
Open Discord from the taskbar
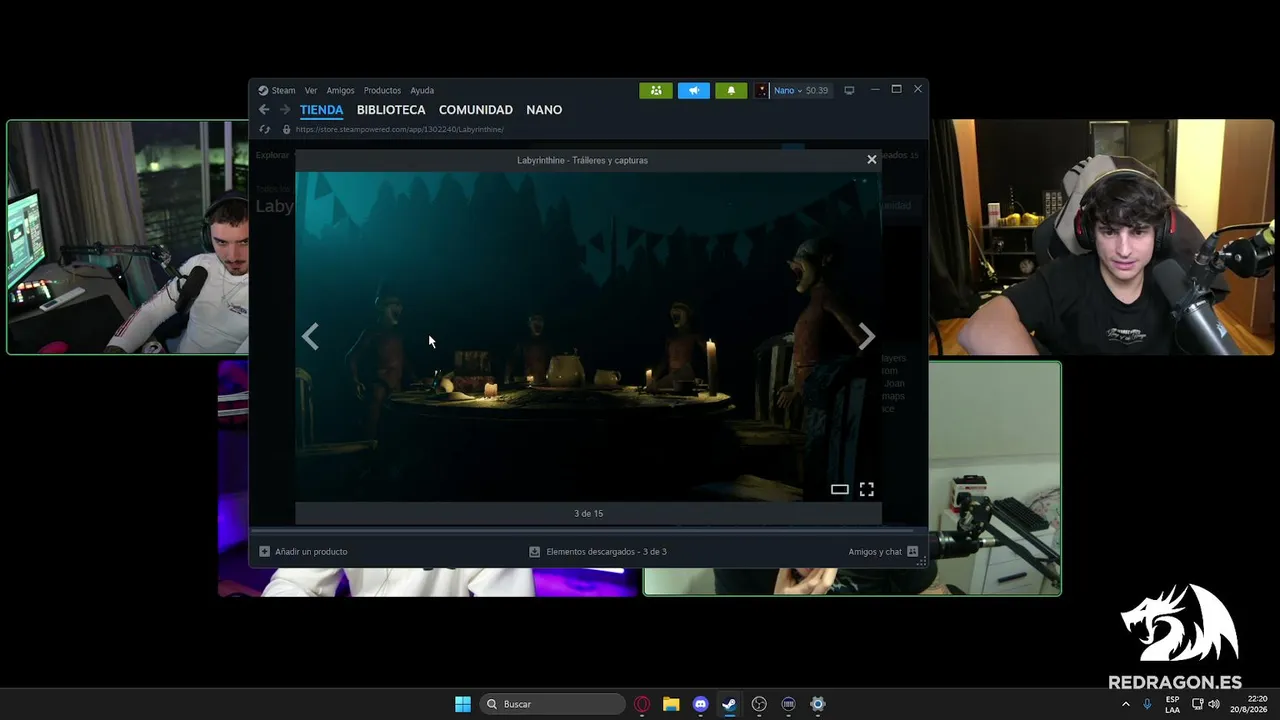700,704
